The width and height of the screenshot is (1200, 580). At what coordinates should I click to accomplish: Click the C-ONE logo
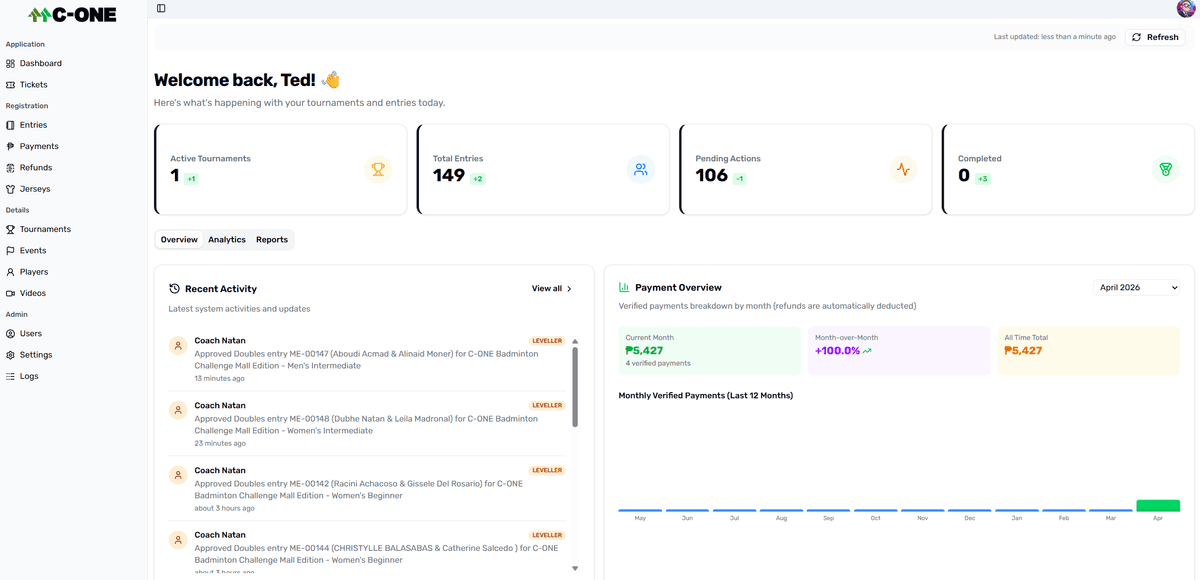pos(72,14)
